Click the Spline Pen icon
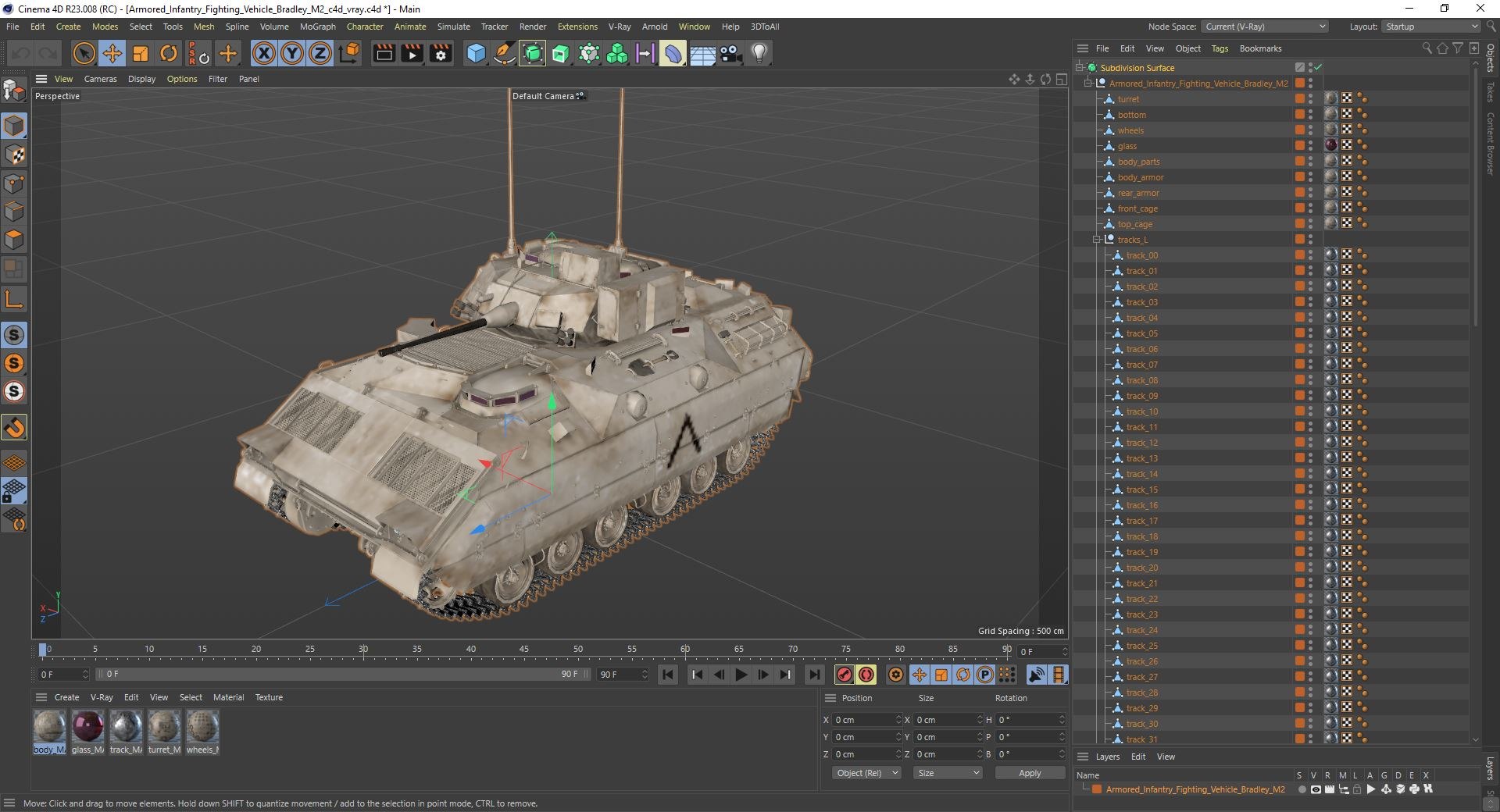Screen dimensions: 1500x812 click(x=505, y=53)
